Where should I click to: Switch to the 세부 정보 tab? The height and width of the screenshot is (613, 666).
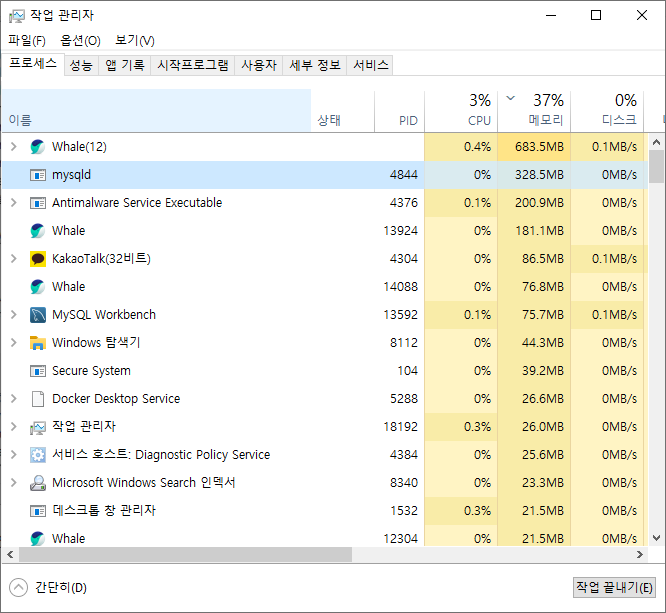(315, 65)
